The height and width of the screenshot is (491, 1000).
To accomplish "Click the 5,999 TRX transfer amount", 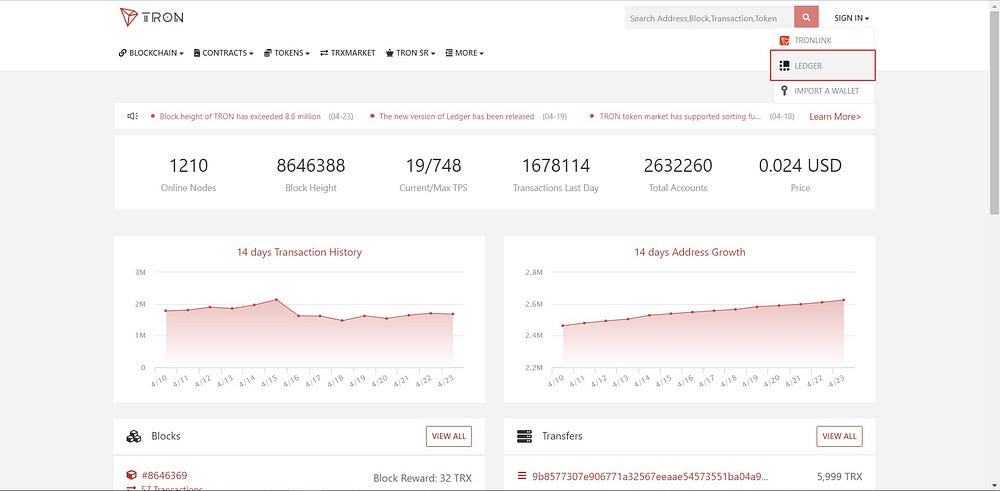I will point(839,476).
